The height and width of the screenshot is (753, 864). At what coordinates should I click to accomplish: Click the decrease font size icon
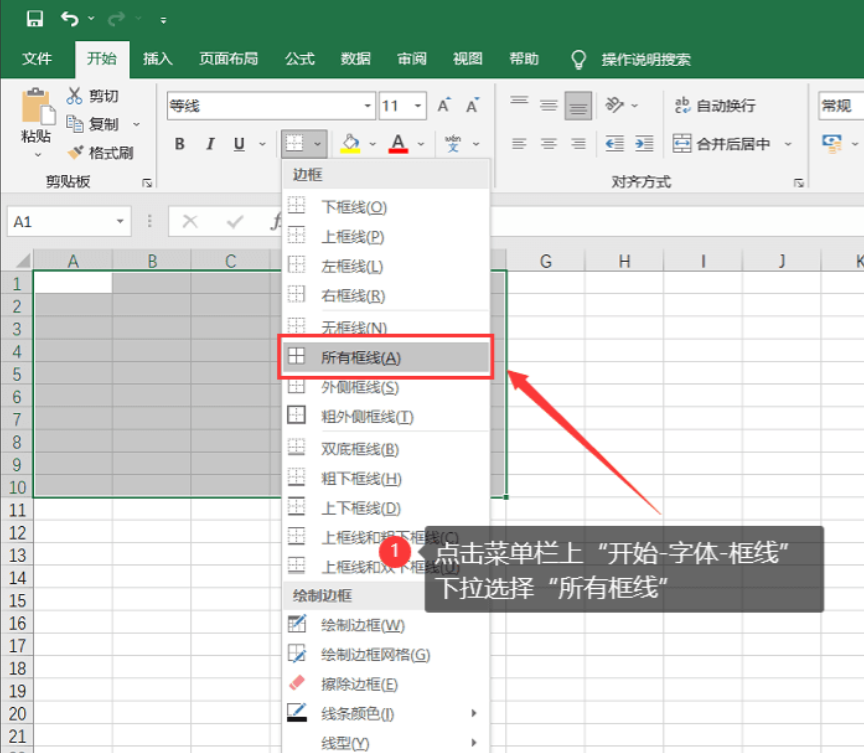(472, 105)
